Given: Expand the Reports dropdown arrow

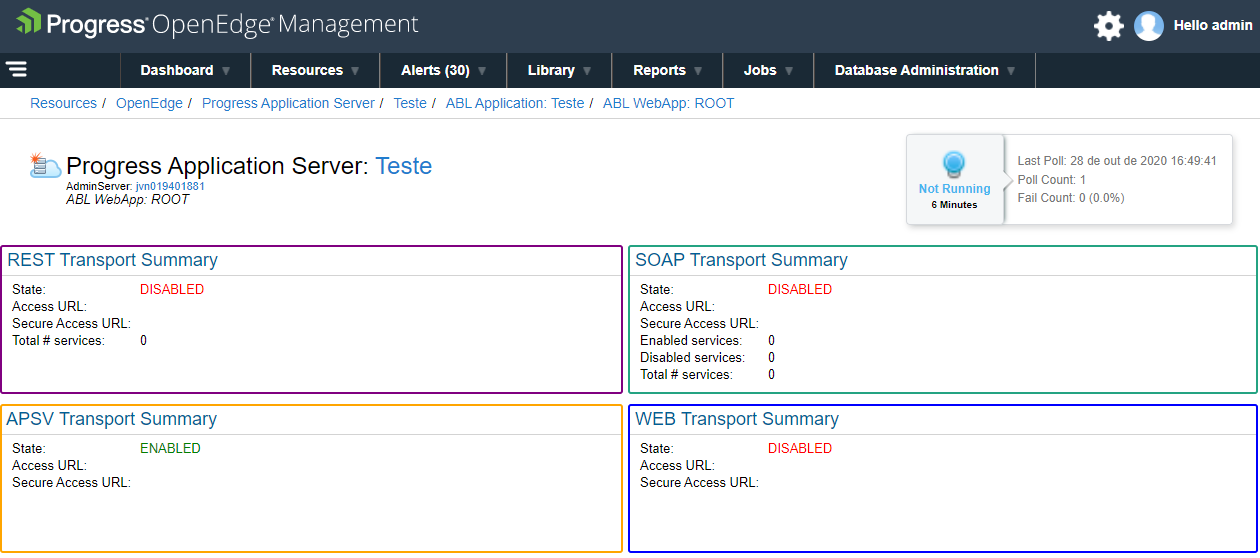Looking at the screenshot, I should (x=698, y=71).
